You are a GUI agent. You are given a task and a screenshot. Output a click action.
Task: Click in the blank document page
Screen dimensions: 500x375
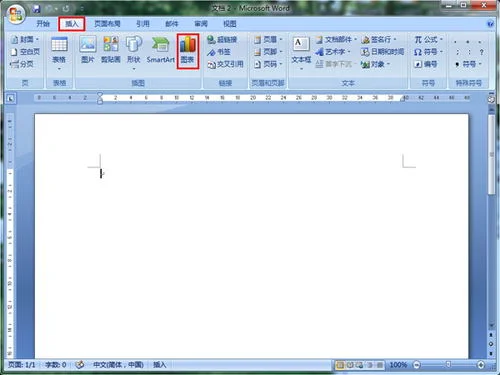tap(251, 236)
